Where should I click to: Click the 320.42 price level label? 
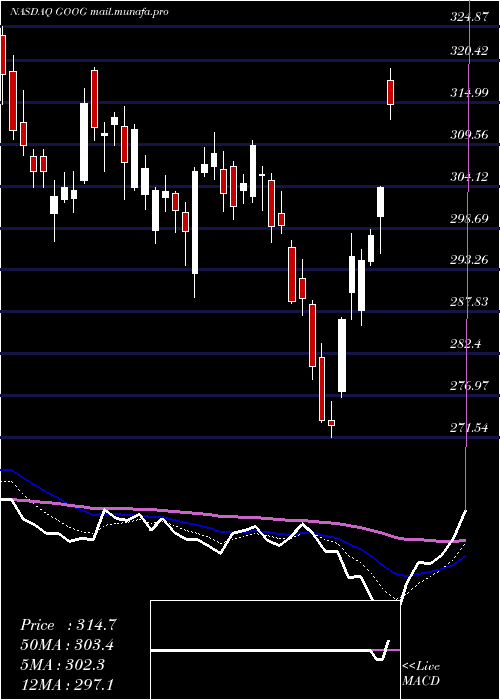[x=469, y=51]
